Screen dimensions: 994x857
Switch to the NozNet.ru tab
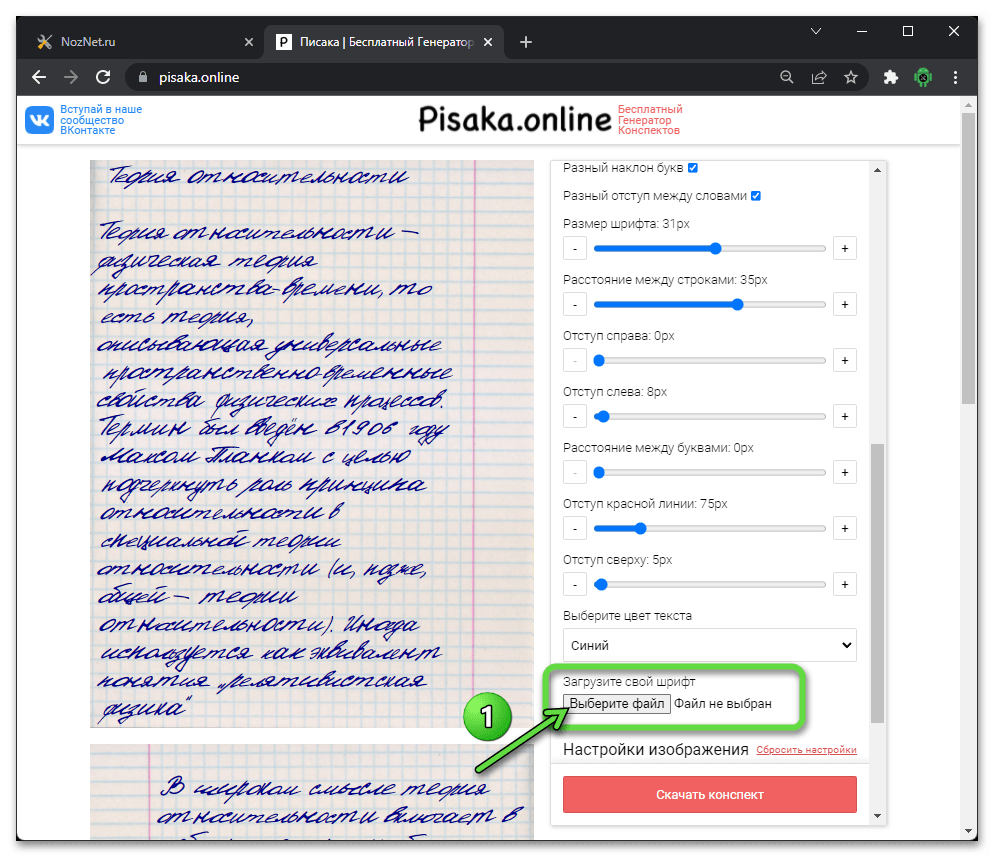[x=138, y=42]
